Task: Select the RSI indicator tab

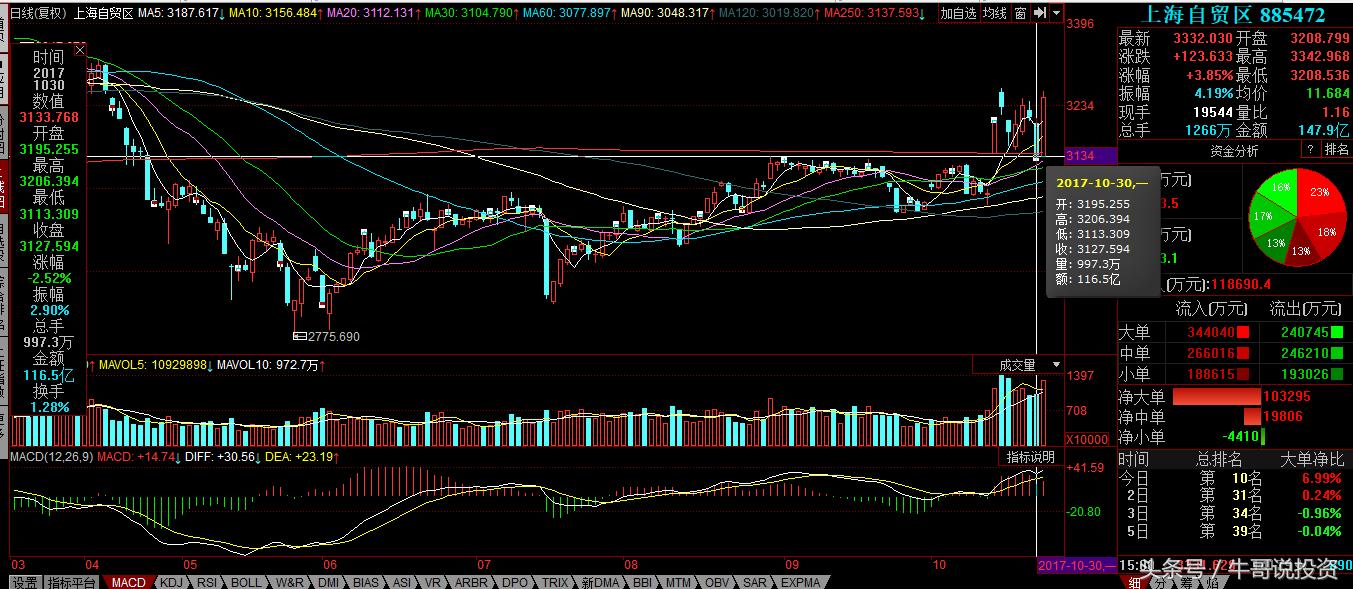Action: 207,582
